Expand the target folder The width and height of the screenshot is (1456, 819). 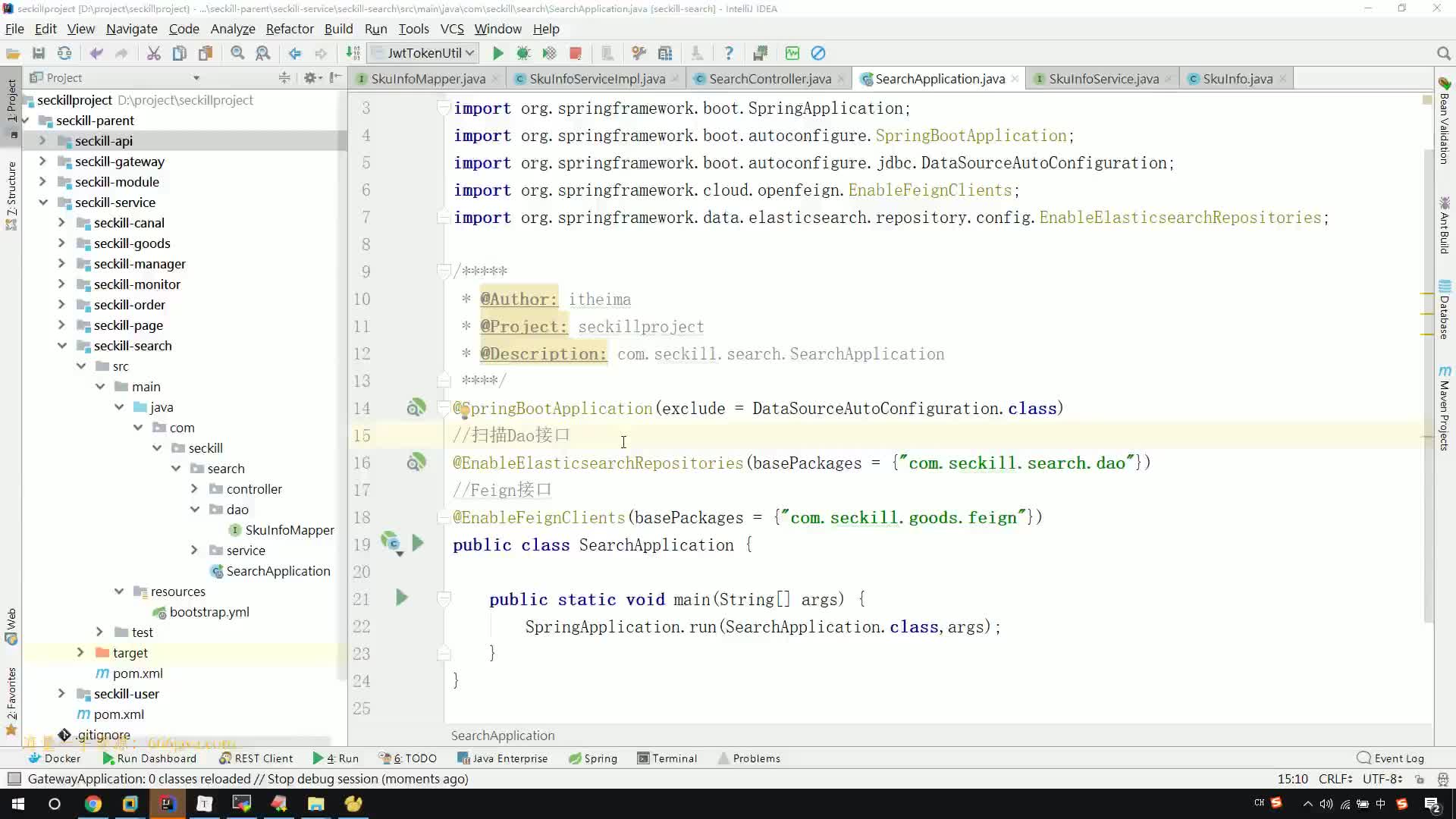point(80,652)
